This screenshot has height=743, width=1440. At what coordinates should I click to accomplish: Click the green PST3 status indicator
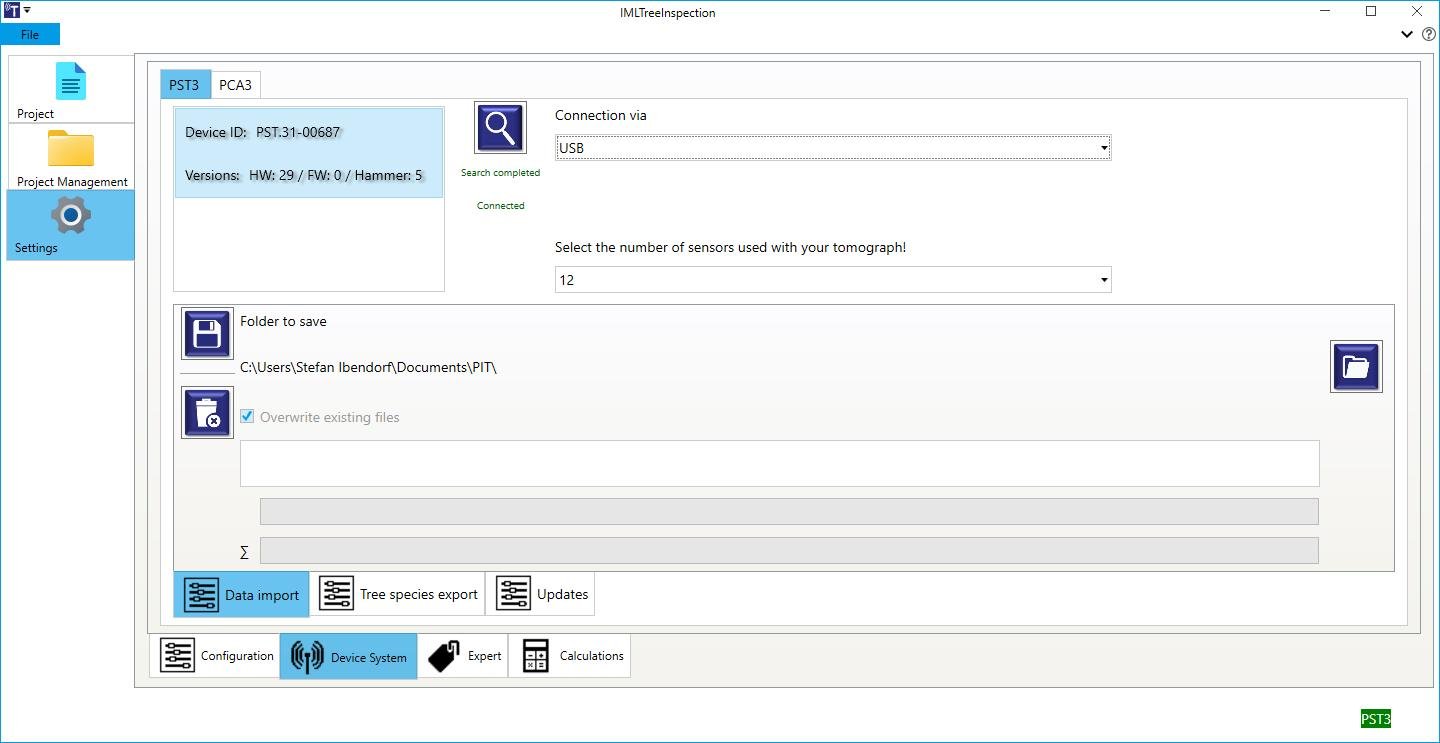1376,718
